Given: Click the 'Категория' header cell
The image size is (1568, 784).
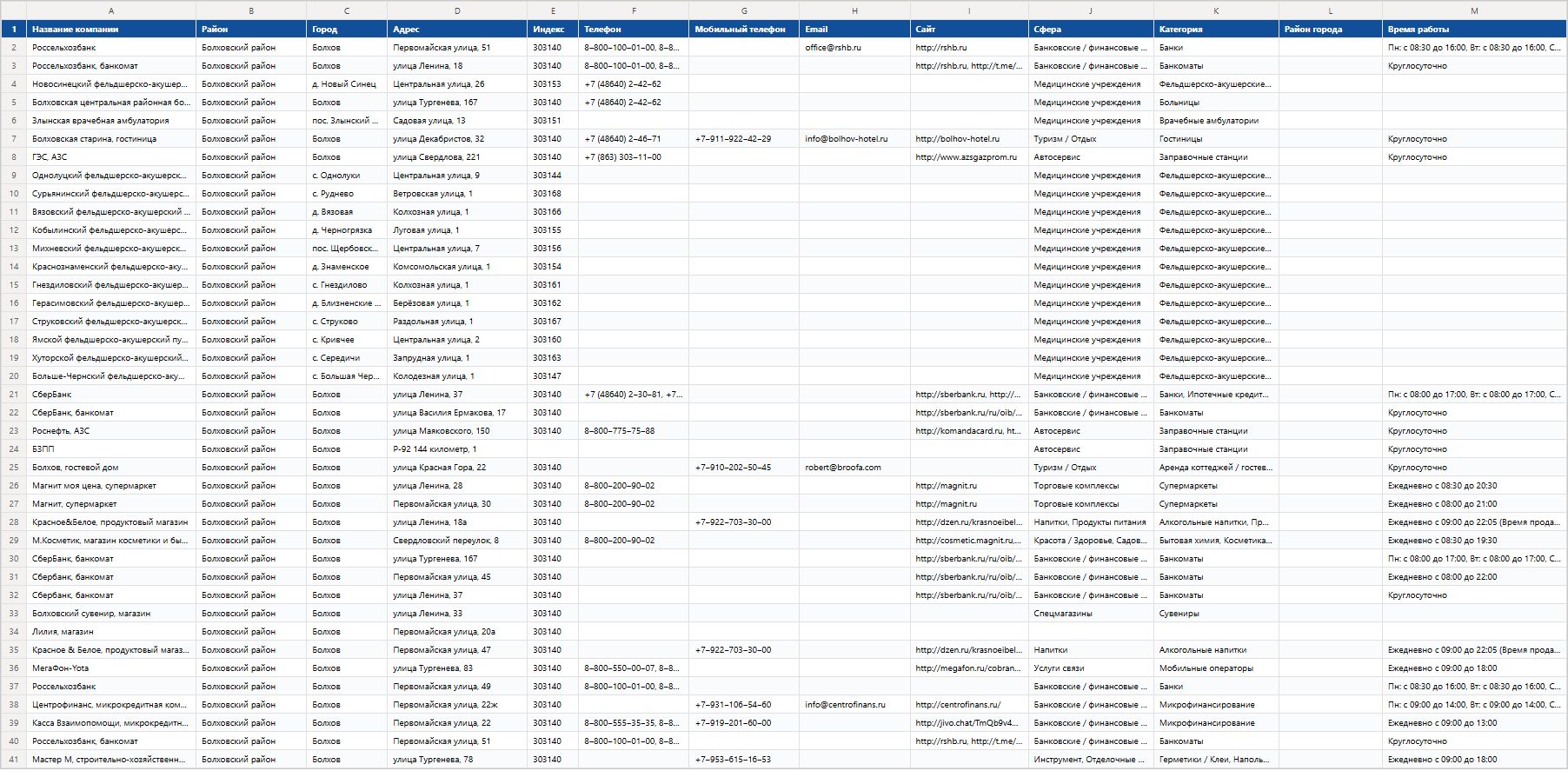Looking at the screenshot, I should click(1216, 30).
